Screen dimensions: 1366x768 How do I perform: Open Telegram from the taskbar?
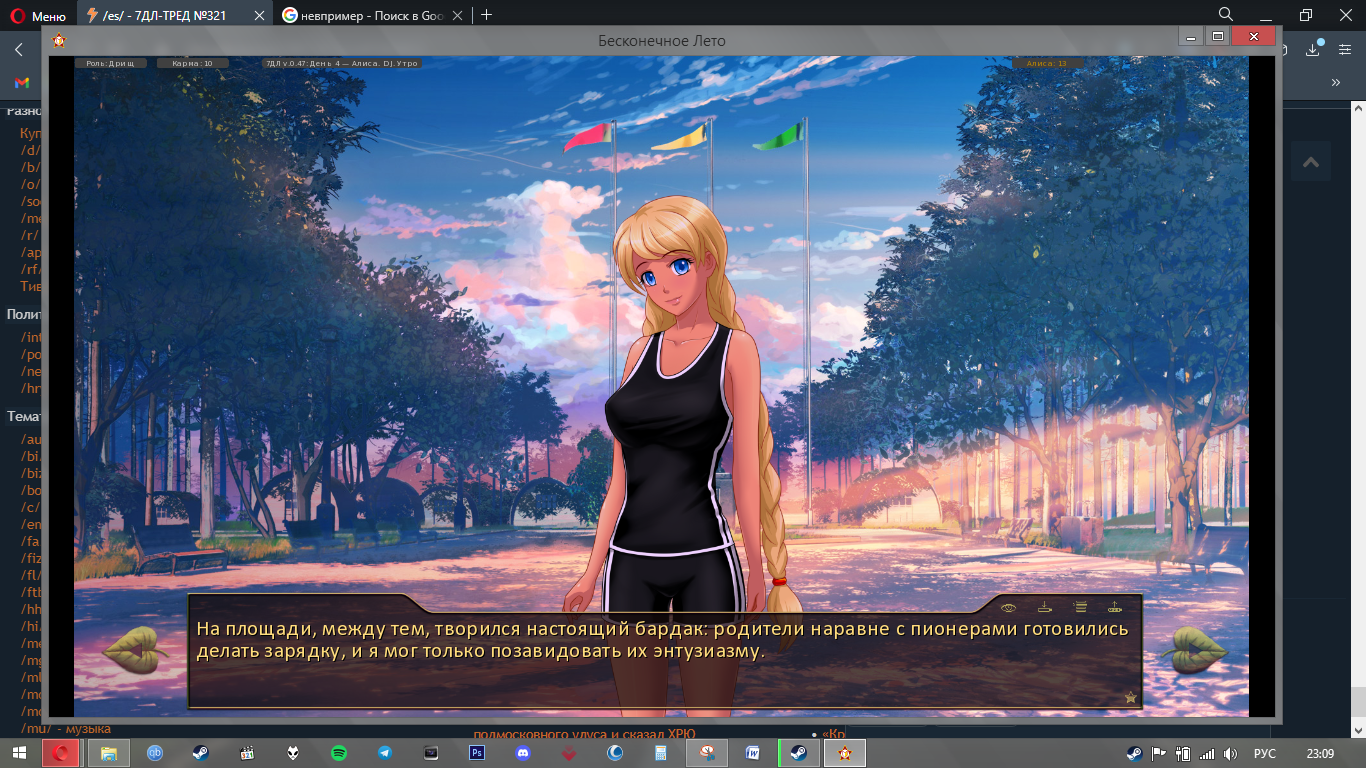[385, 753]
